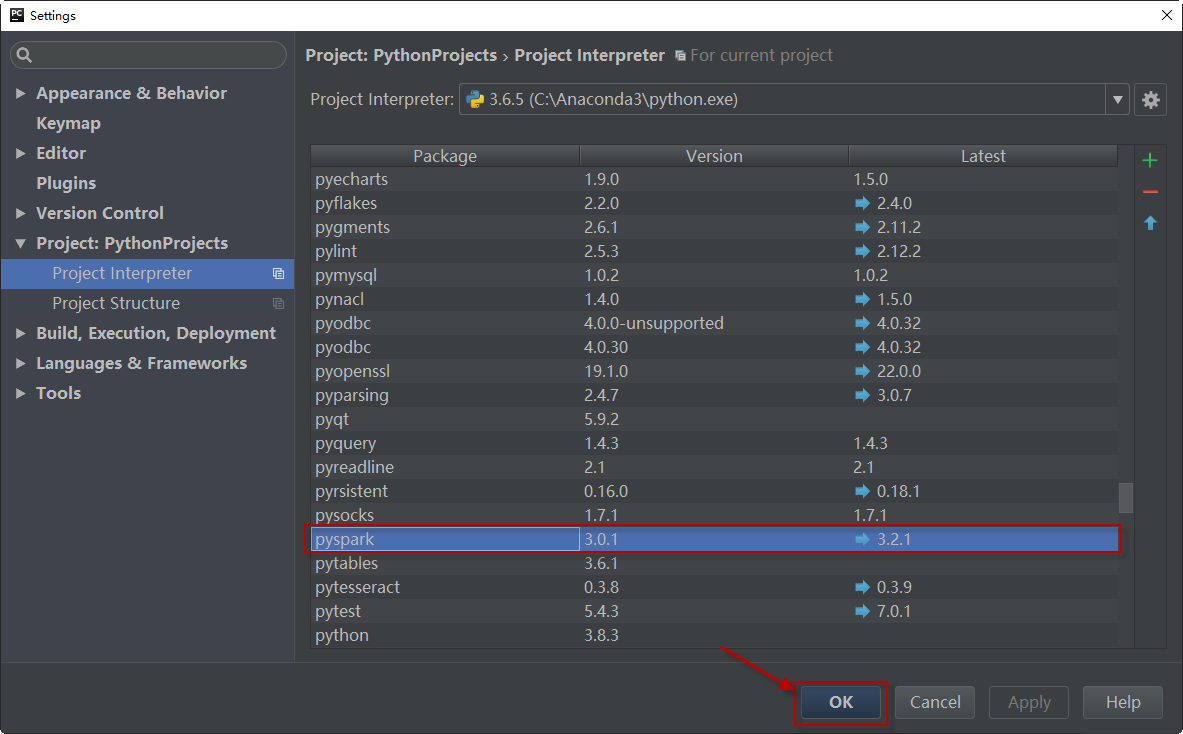Image resolution: width=1183 pixels, height=734 pixels.
Task: Open the Project Interpreter dropdown arrow
Action: (1117, 100)
